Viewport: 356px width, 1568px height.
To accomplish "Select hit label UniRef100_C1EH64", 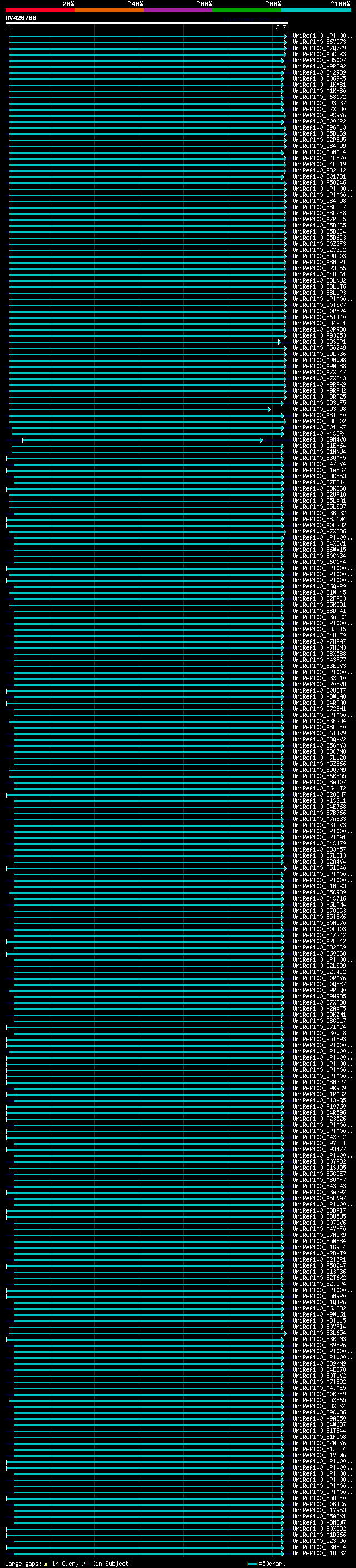I will click(319, 446).
